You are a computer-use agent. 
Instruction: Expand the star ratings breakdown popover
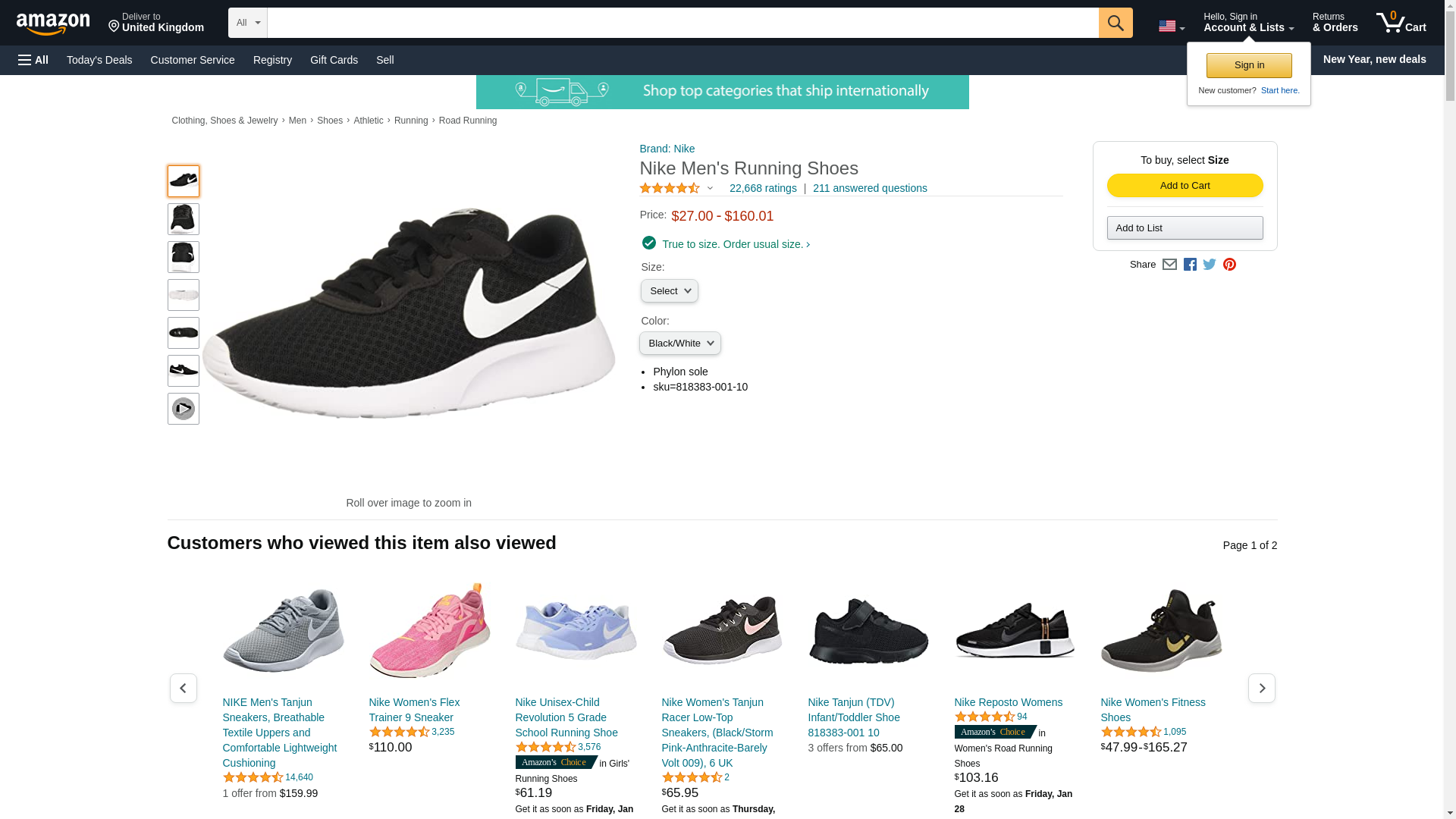(x=710, y=188)
